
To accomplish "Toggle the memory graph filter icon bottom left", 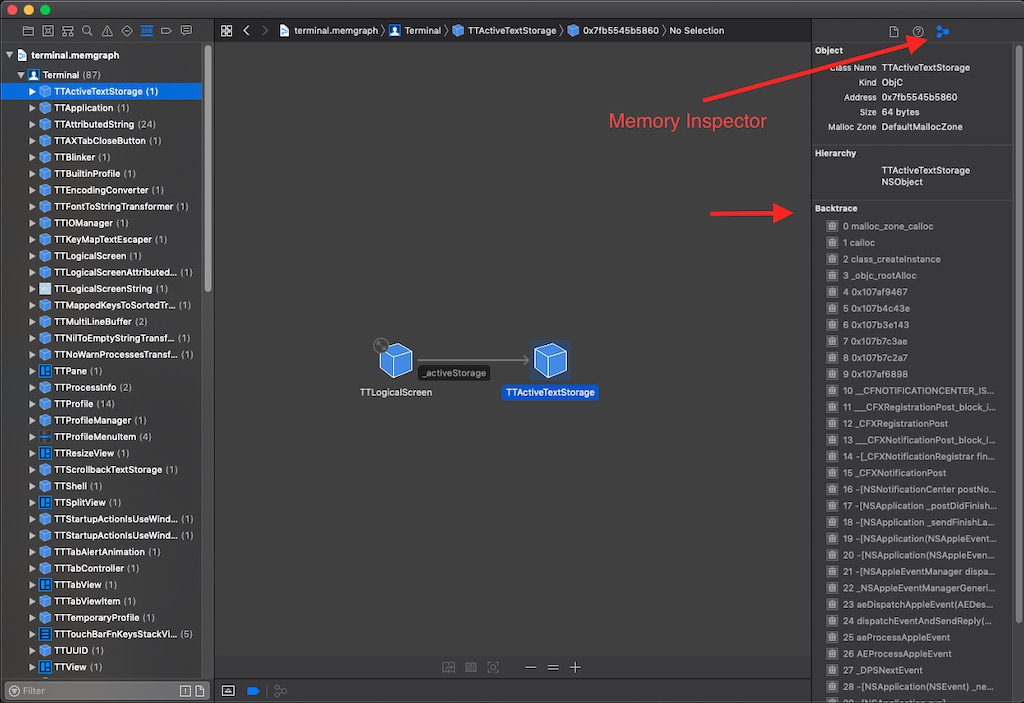I will (280, 690).
